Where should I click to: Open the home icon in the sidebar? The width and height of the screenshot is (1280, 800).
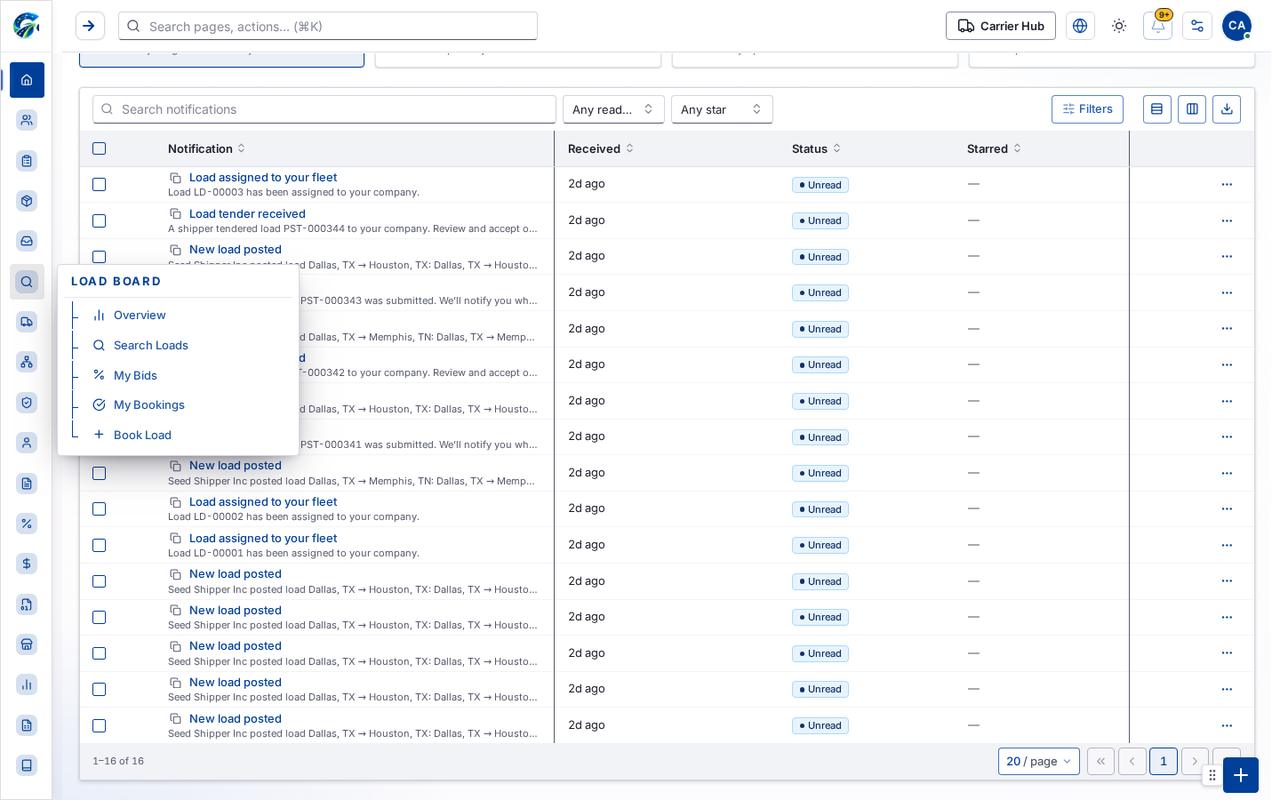pyautogui.click(x=27, y=80)
